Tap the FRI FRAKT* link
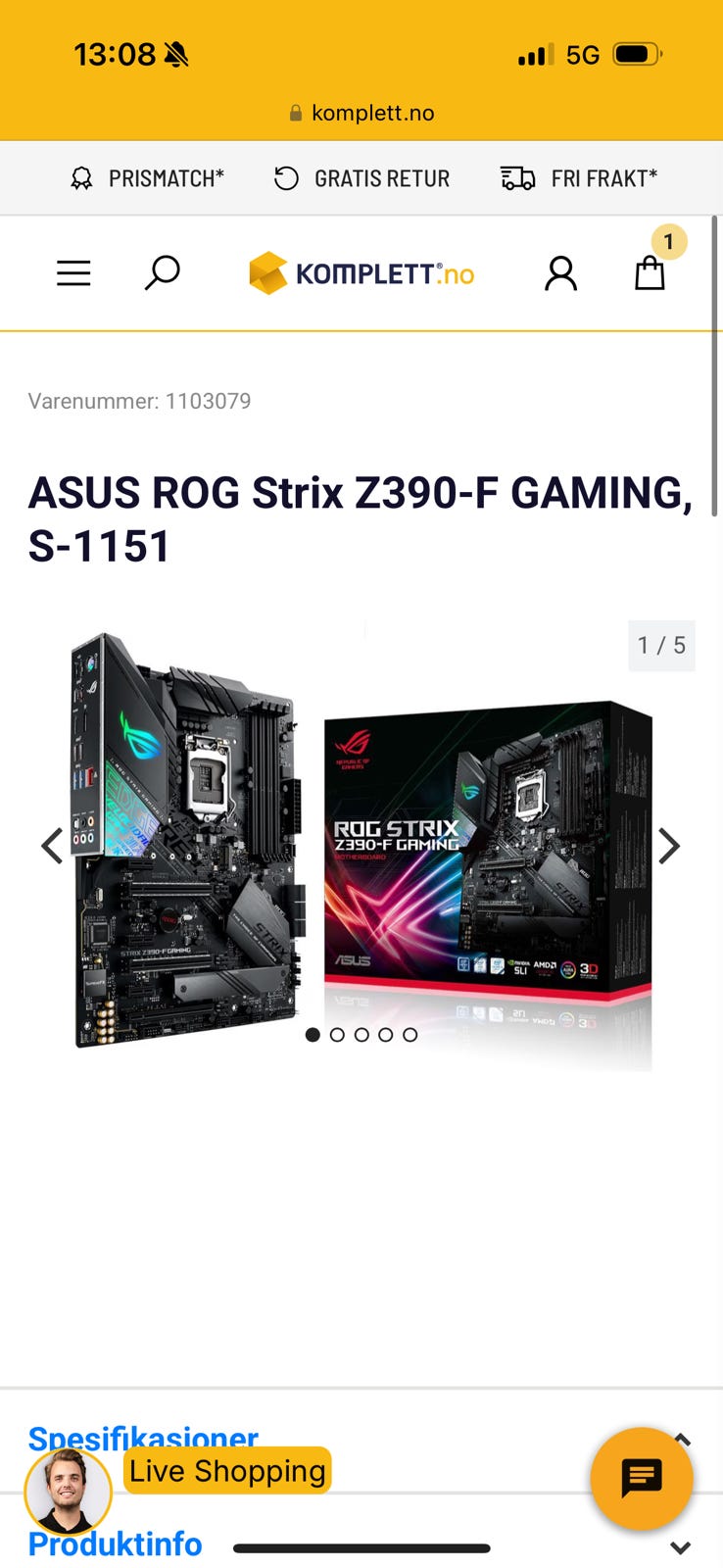Image resolution: width=723 pixels, height=1568 pixels. pos(579,178)
